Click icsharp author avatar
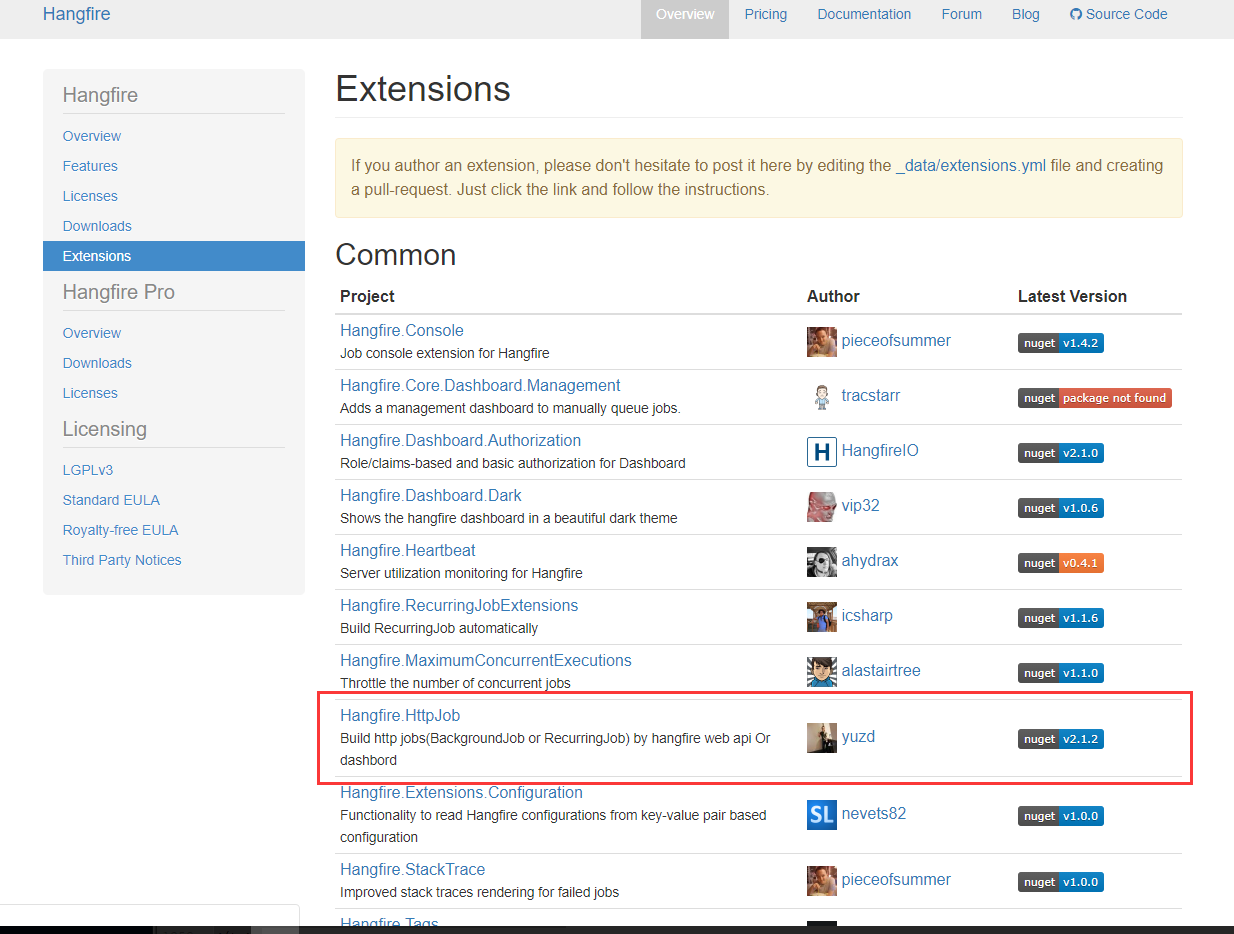This screenshot has width=1234, height=934. [821, 616]
